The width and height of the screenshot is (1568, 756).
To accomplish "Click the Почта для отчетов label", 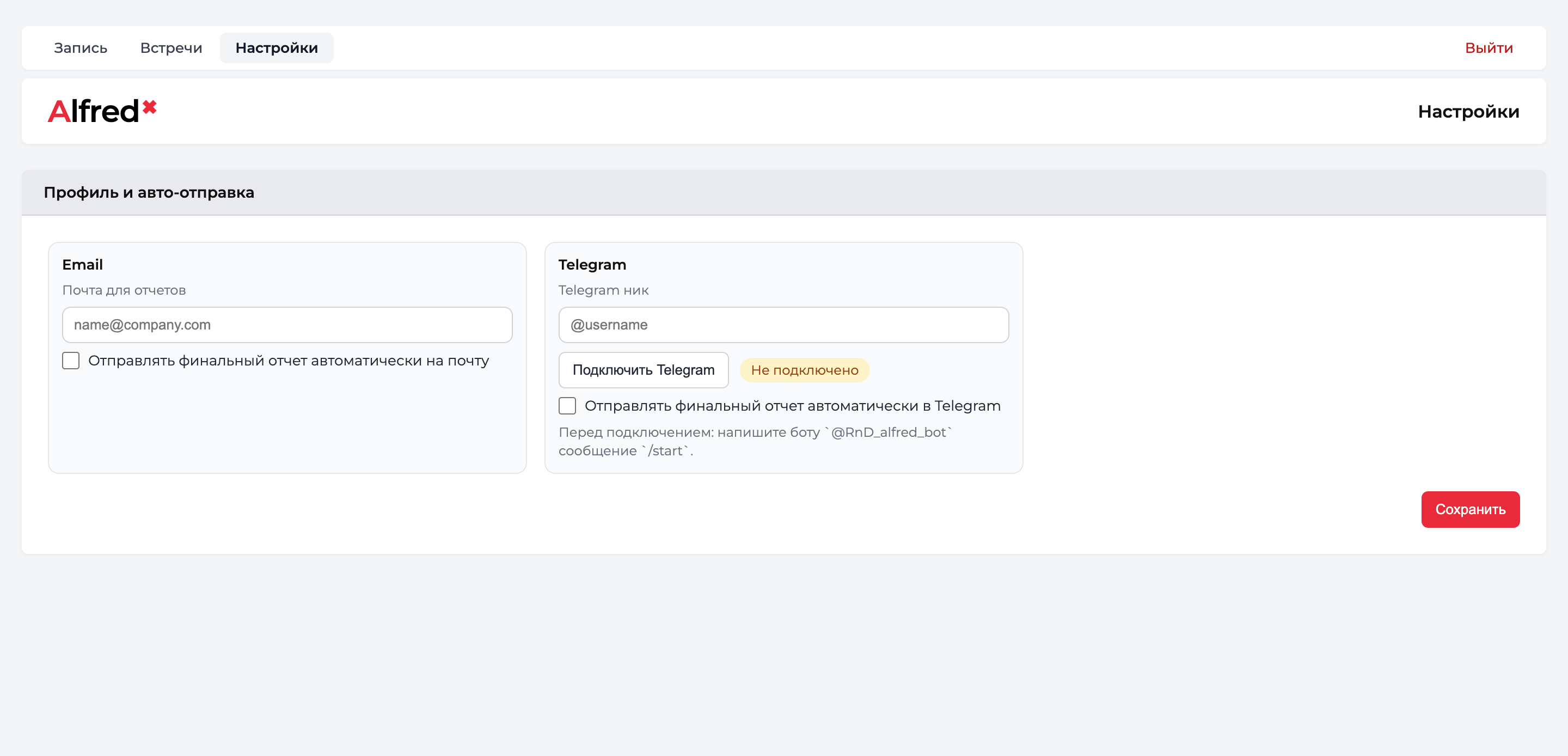I will [124, 290].
